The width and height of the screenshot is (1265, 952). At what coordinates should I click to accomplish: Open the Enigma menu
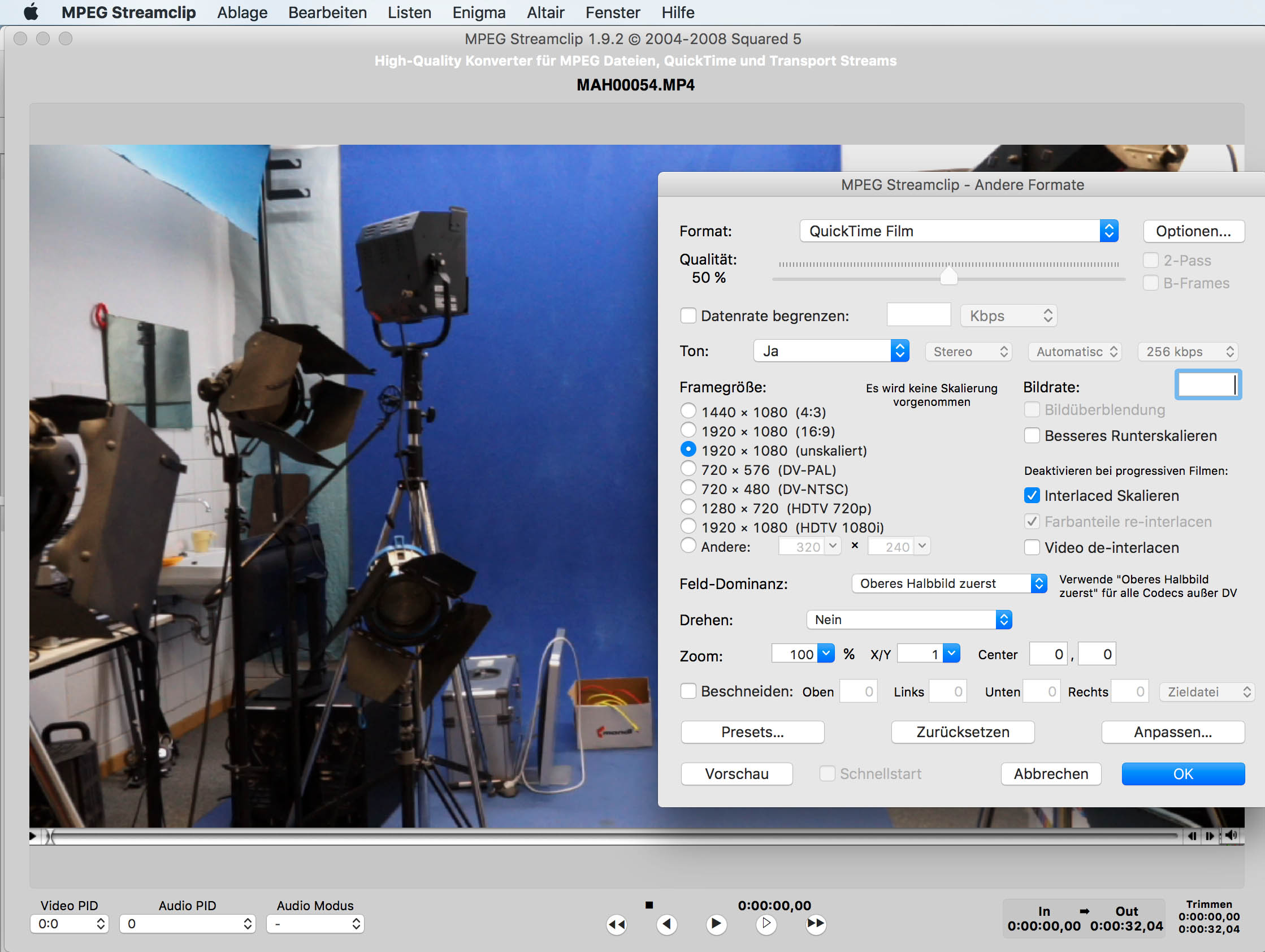pos(479,12)
